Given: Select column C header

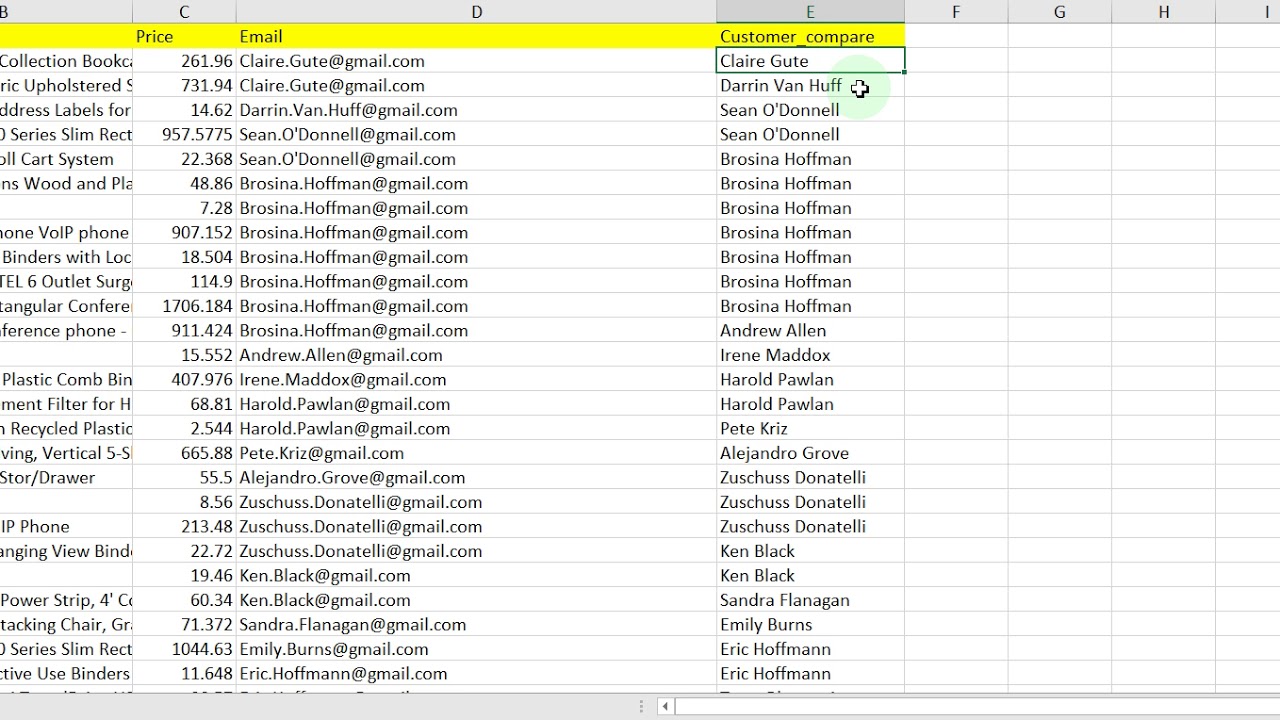Looking at the screenshot, I should point(184,12).
